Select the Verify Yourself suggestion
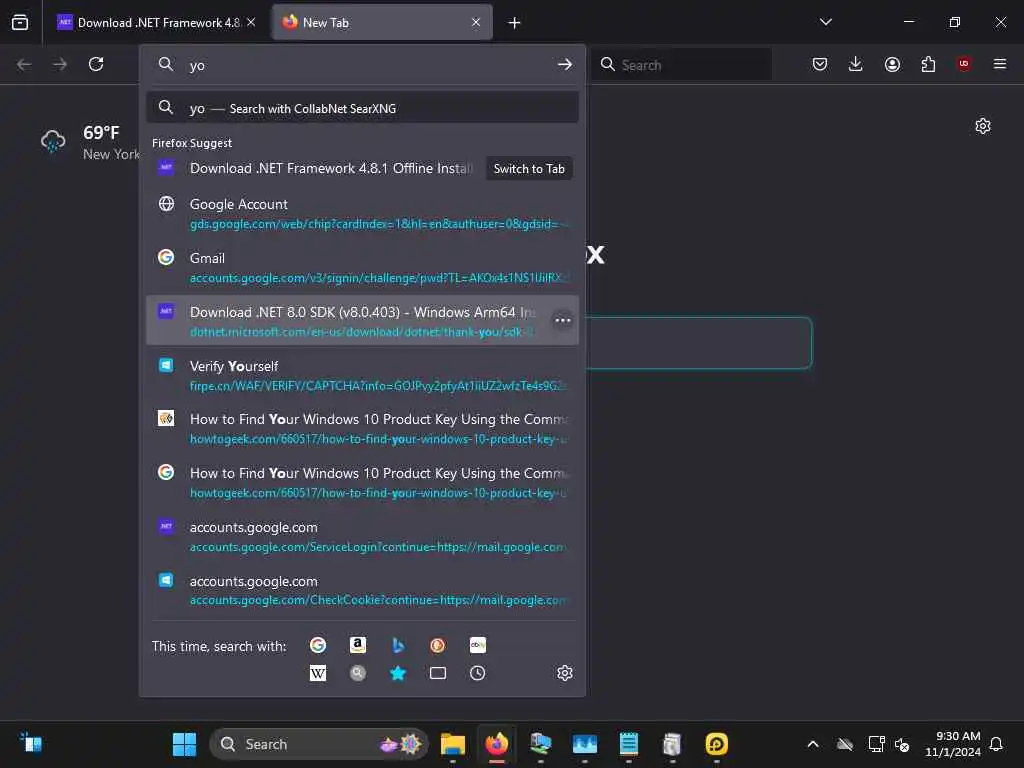This screenshot has width=1024, height=768. 362,375
